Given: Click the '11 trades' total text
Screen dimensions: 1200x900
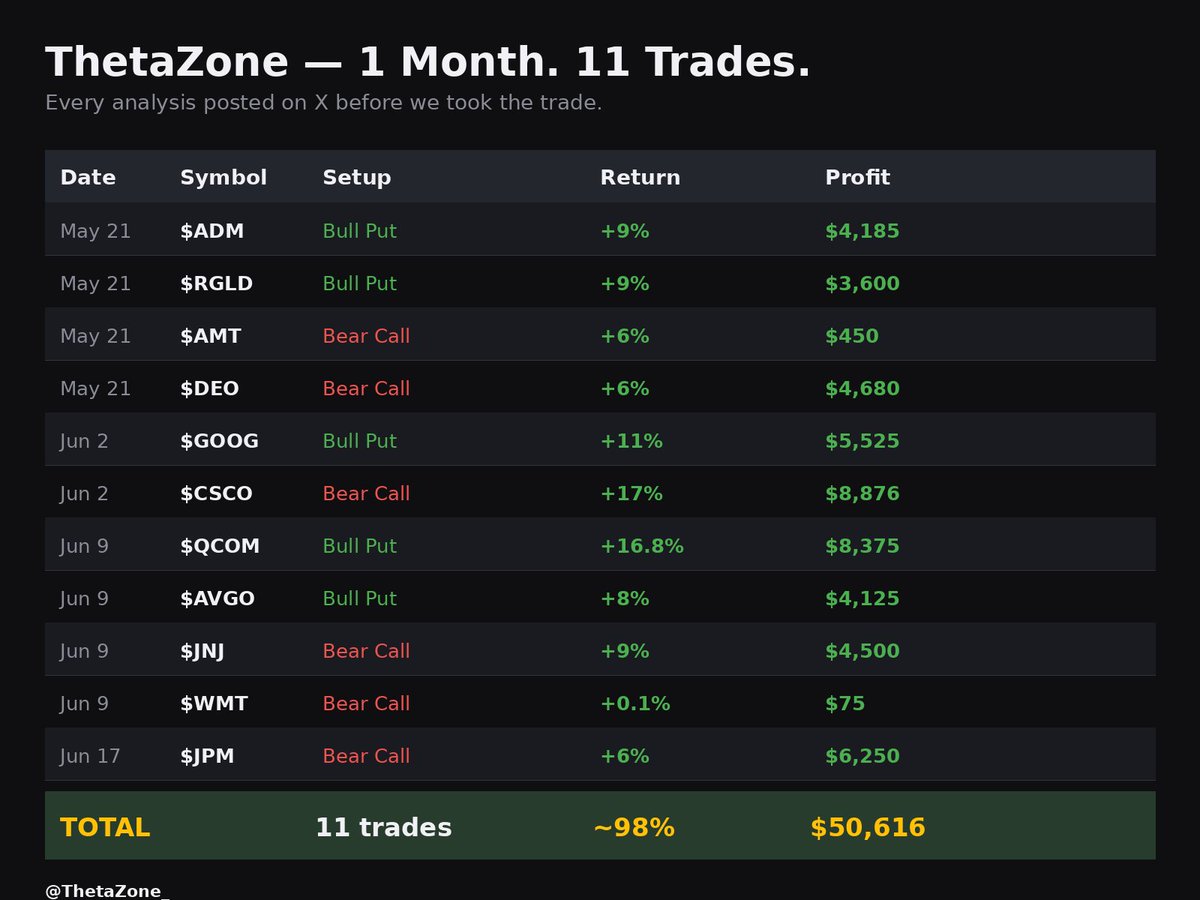Looking at the screenshot, I should (x=384, y=828).
